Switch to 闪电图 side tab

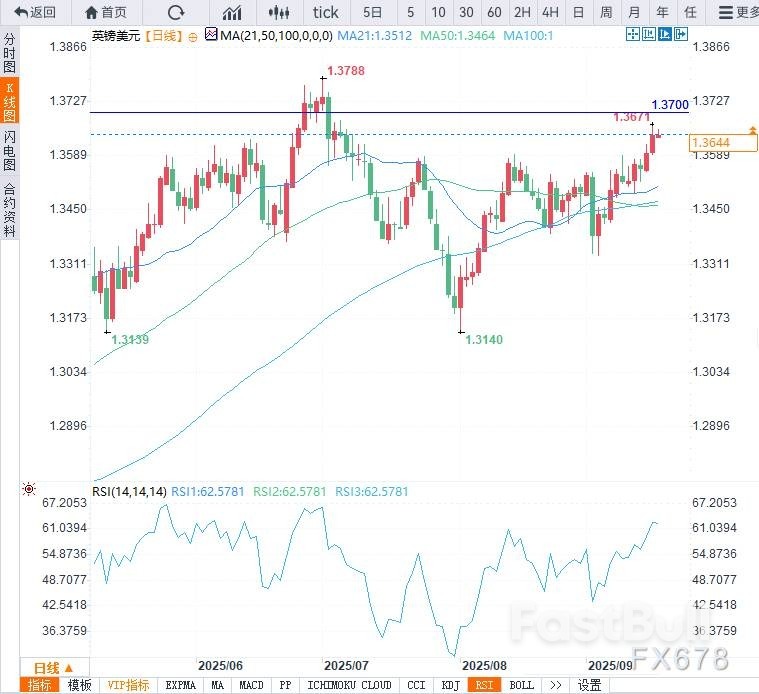(x=9, y=150)
